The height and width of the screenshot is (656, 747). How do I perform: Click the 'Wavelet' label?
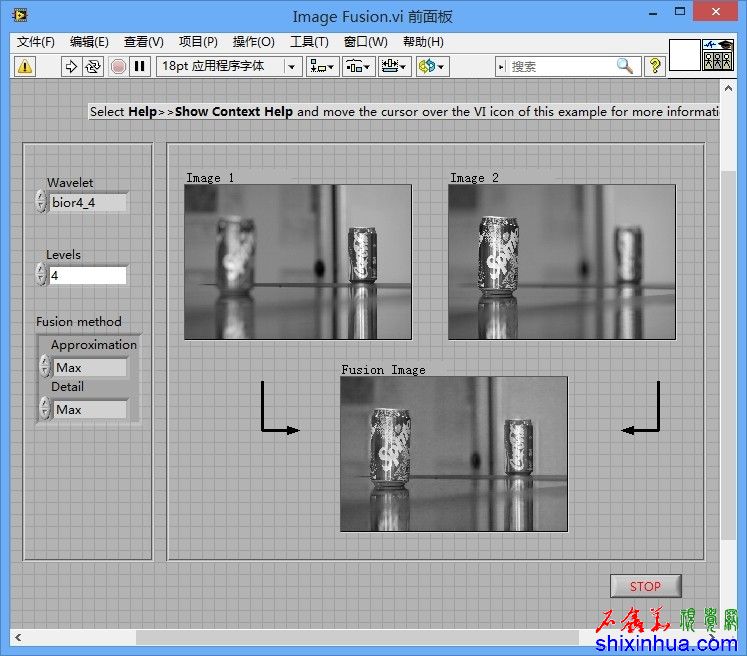[x=70, y=182]
